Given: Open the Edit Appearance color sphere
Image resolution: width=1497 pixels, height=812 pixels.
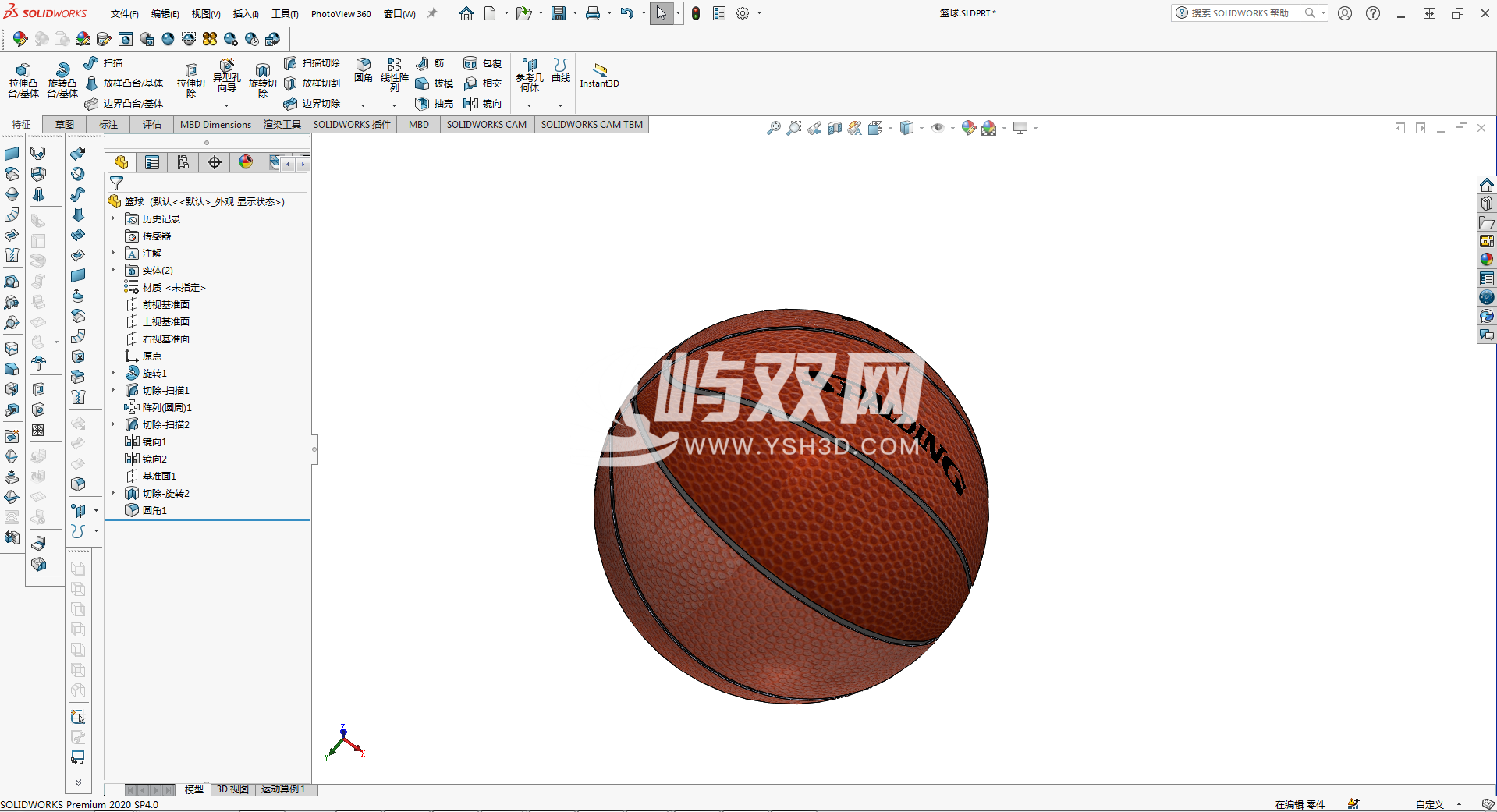Looking at the screenshot, I should tap(969, 128).
